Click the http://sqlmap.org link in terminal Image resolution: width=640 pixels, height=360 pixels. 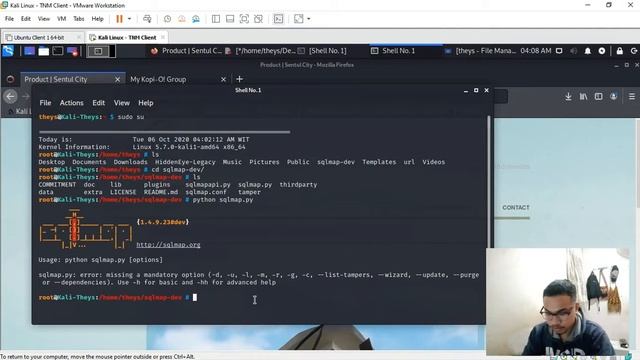(168, 244)
